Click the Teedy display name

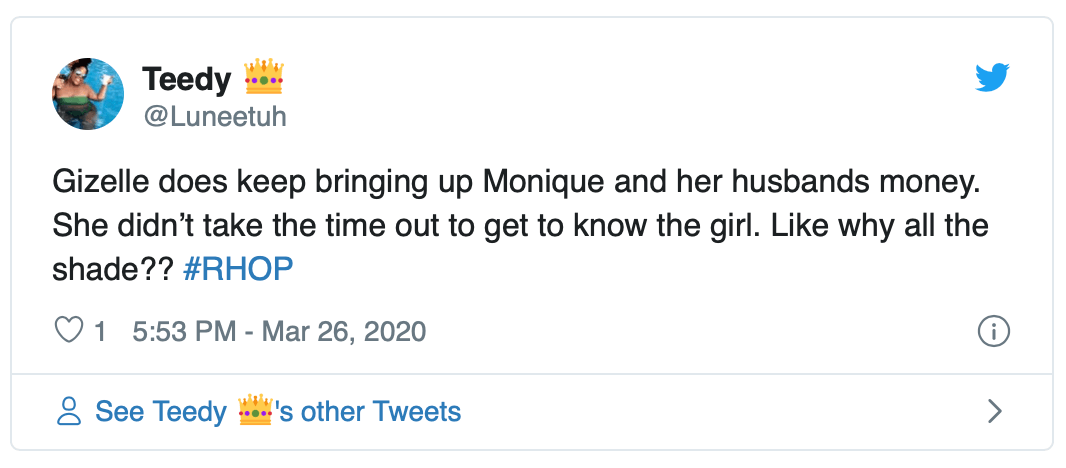[187, 78]
